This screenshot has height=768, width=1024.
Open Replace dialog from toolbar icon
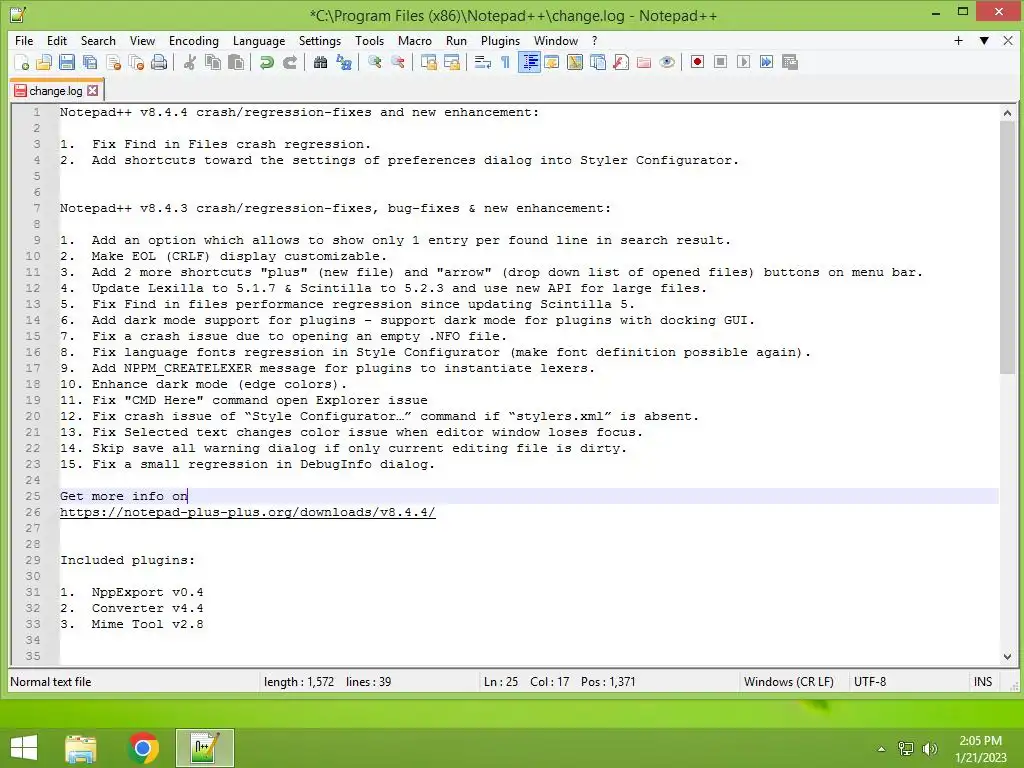344,62
